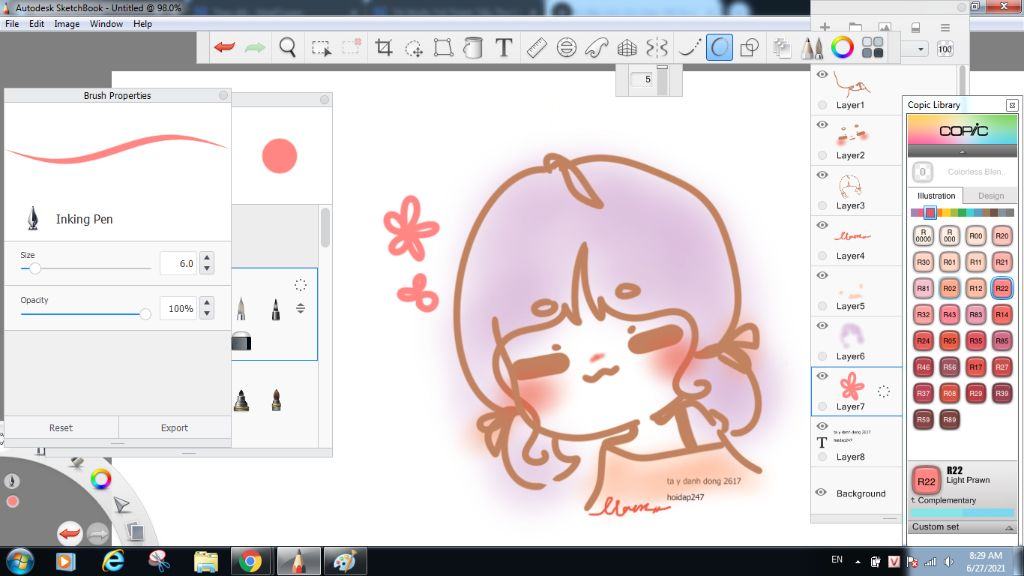The height and width of the screenshot is (576, 1024).
Task: Hide Layer5 using its eye icon
Action: point(822,276)
